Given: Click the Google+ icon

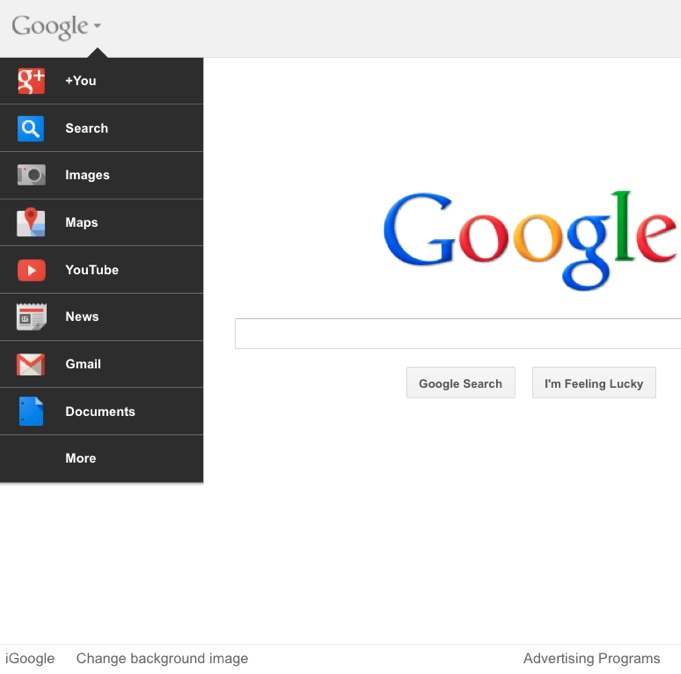Looking at the screenshot, I should [31, 81].
